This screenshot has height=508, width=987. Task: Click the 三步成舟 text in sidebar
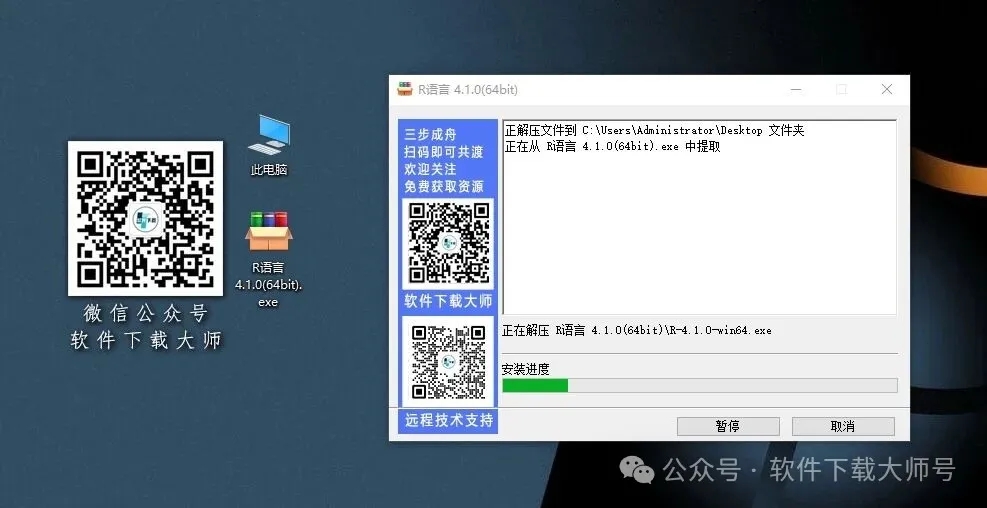pyautogui.click(x=431, y=135)
